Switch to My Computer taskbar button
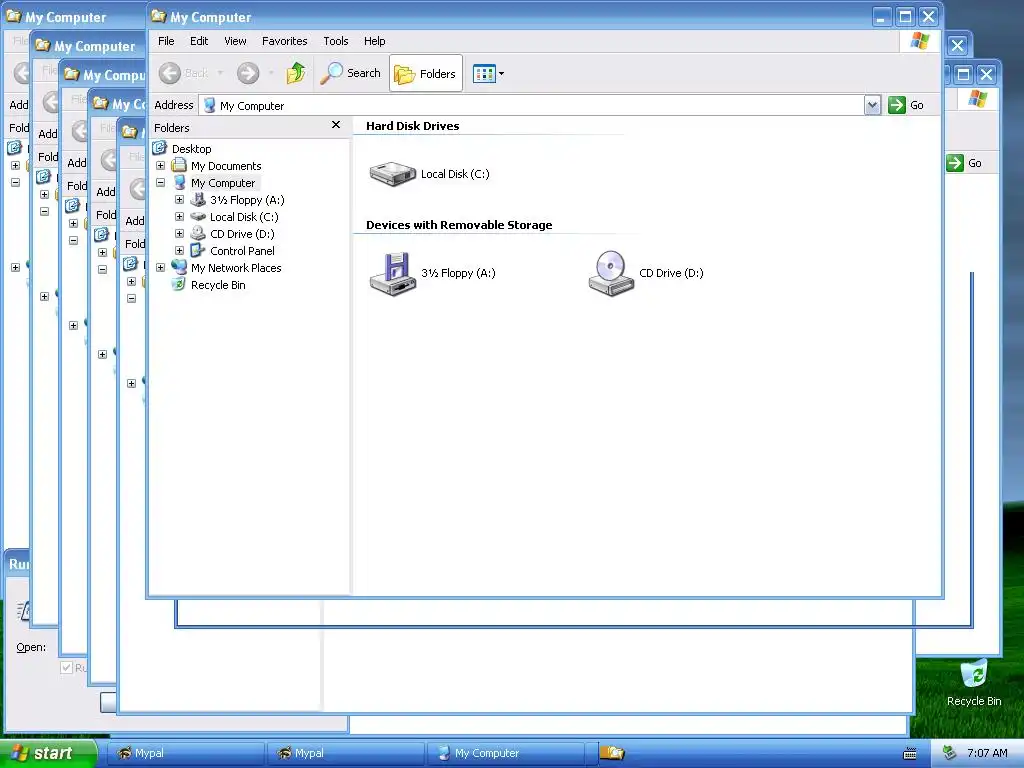This screenshot has height=768, width=1024. [x=506, y=753]
